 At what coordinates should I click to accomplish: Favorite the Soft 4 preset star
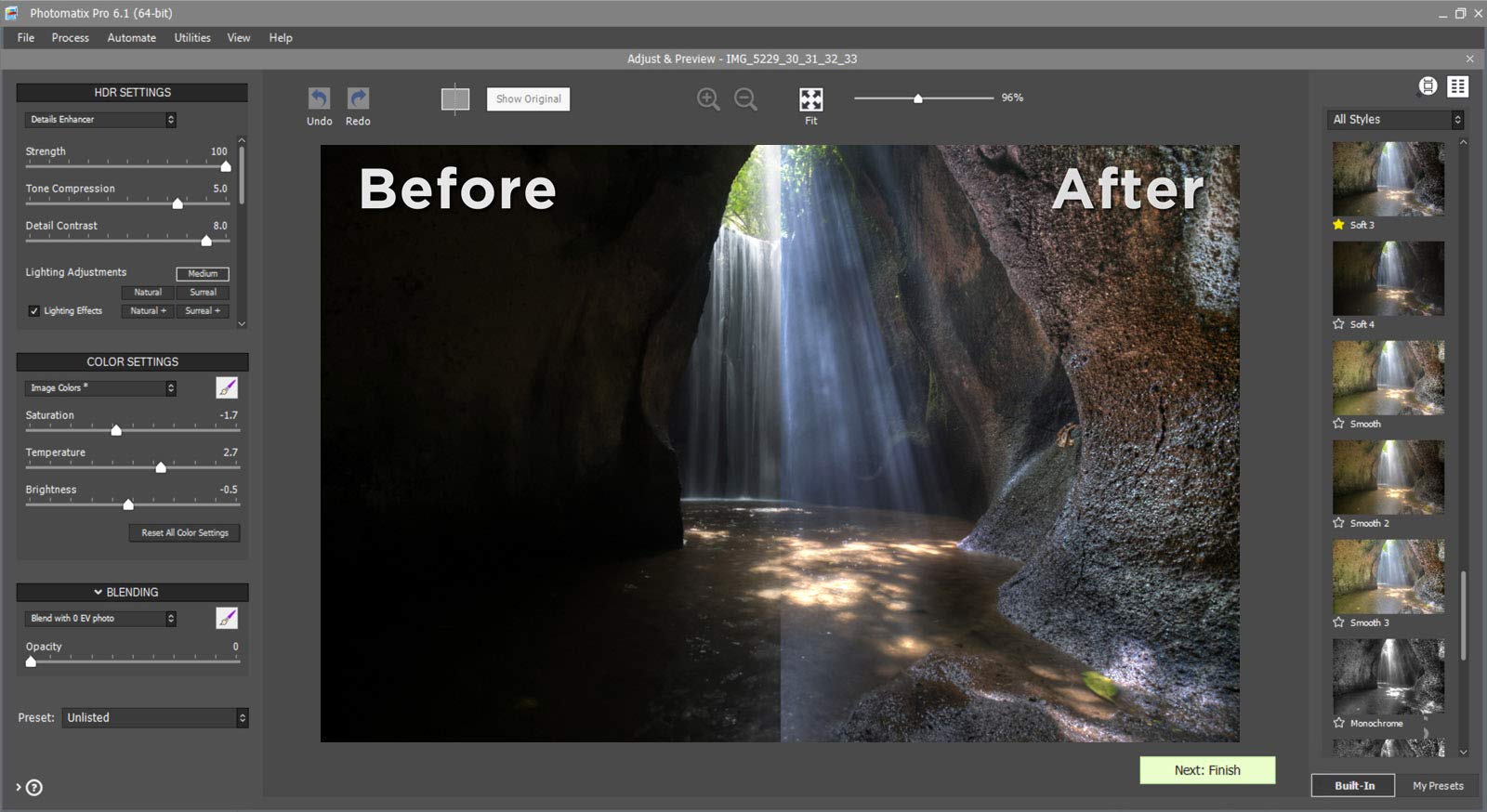[1338, 324]
